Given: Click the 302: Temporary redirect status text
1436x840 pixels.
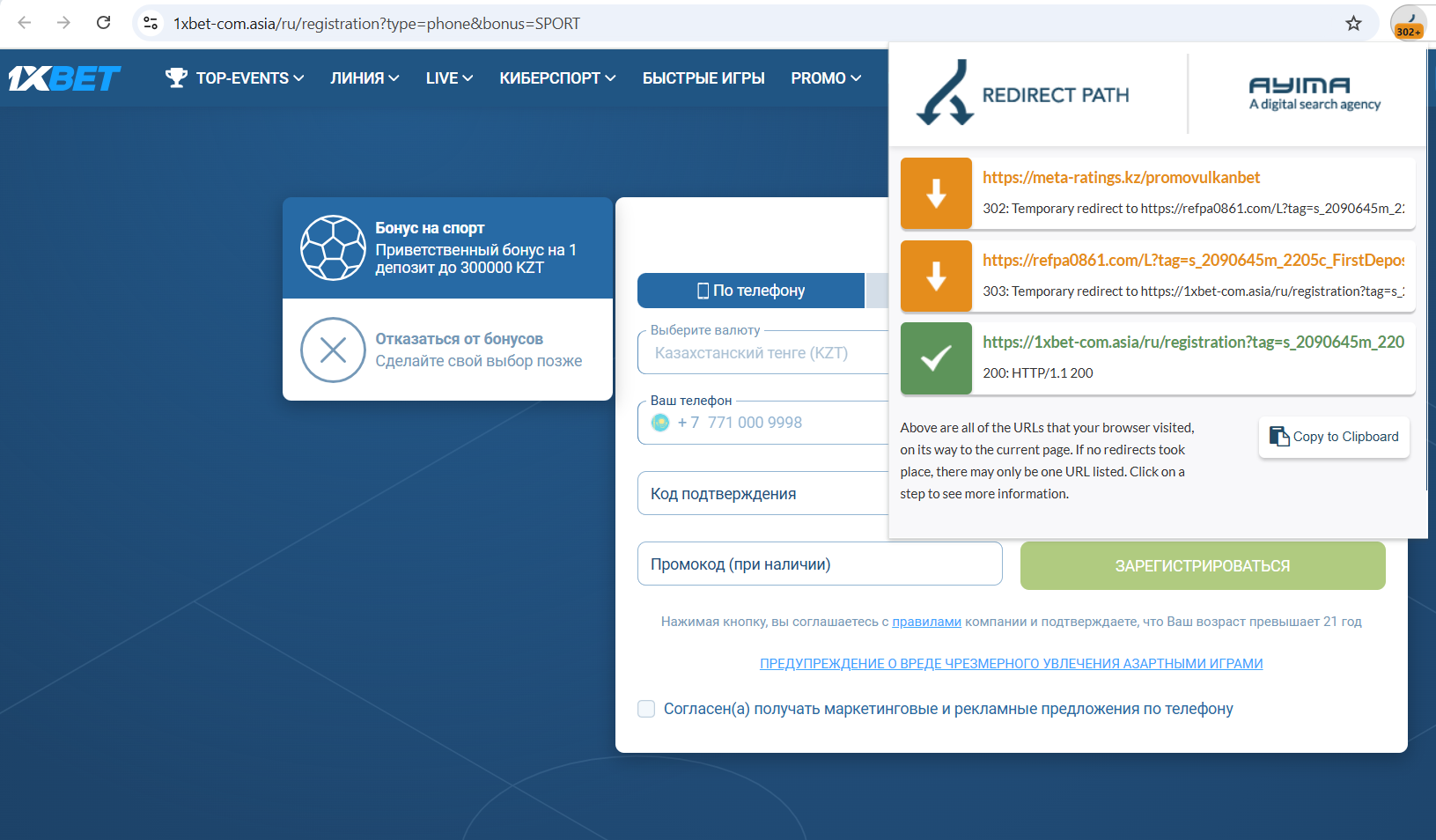Looking at the screenshot, I should tap(1193, 209).
